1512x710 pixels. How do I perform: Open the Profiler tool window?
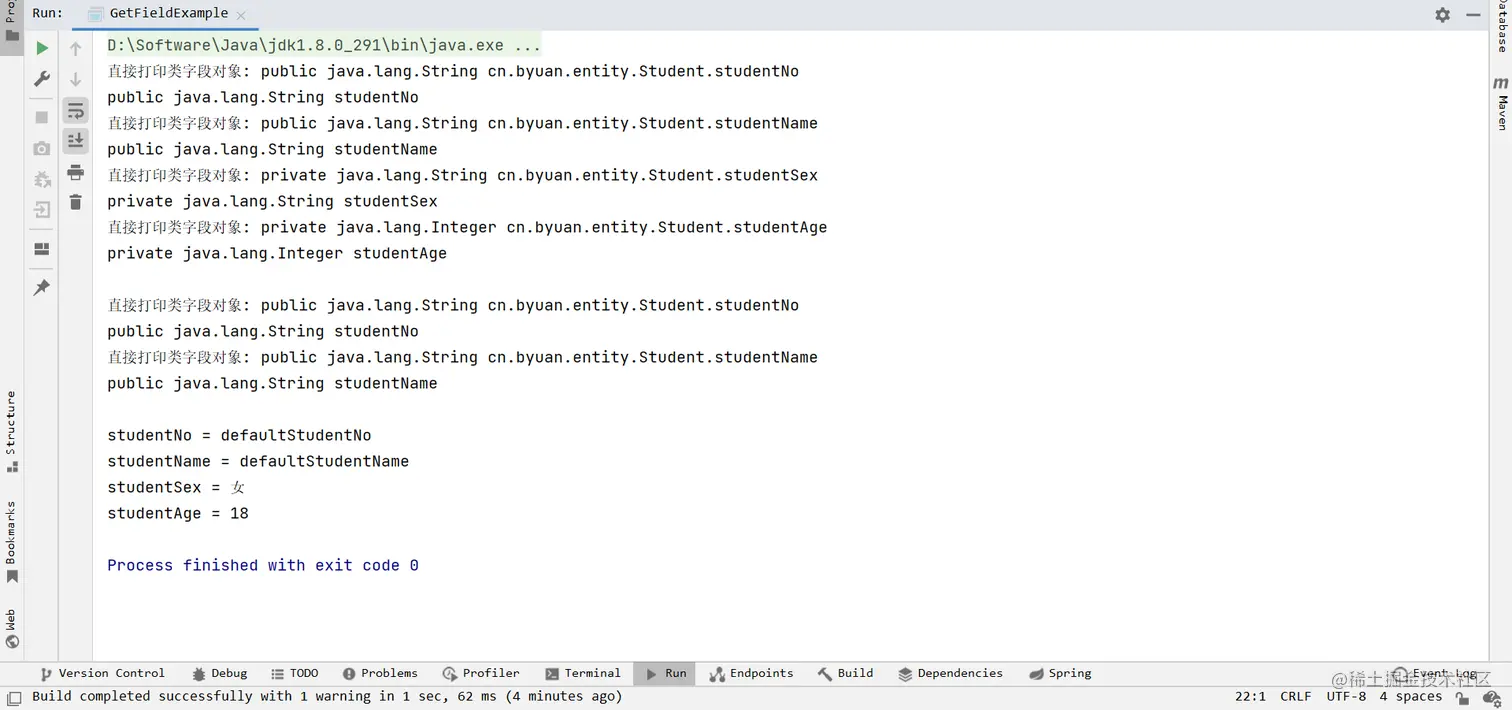click(481, 674)
